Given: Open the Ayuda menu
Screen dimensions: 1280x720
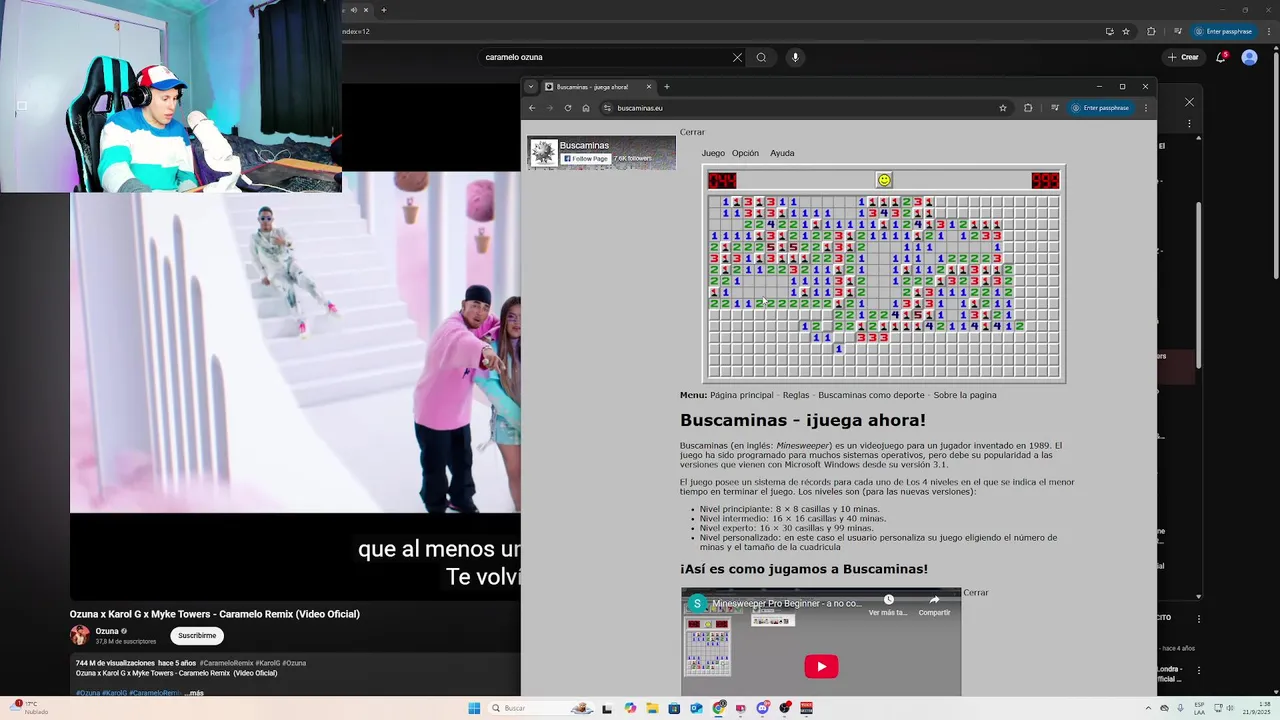Looking at the screenshot, I should coord(782,153).
